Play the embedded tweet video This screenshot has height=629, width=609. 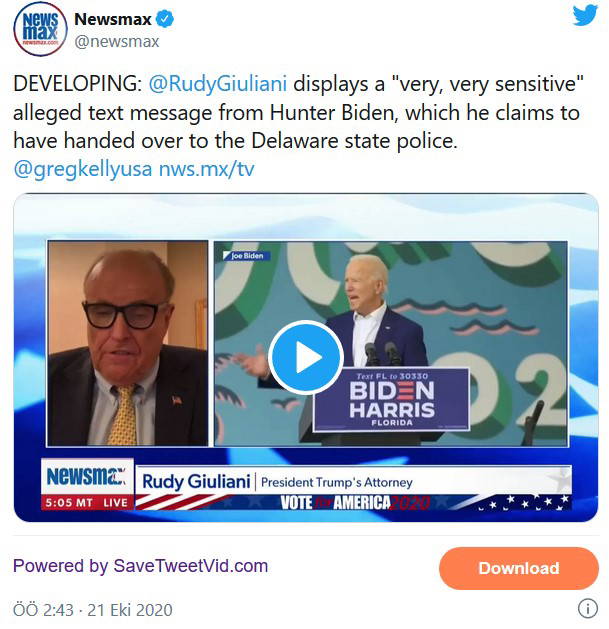tap(306, 357)
